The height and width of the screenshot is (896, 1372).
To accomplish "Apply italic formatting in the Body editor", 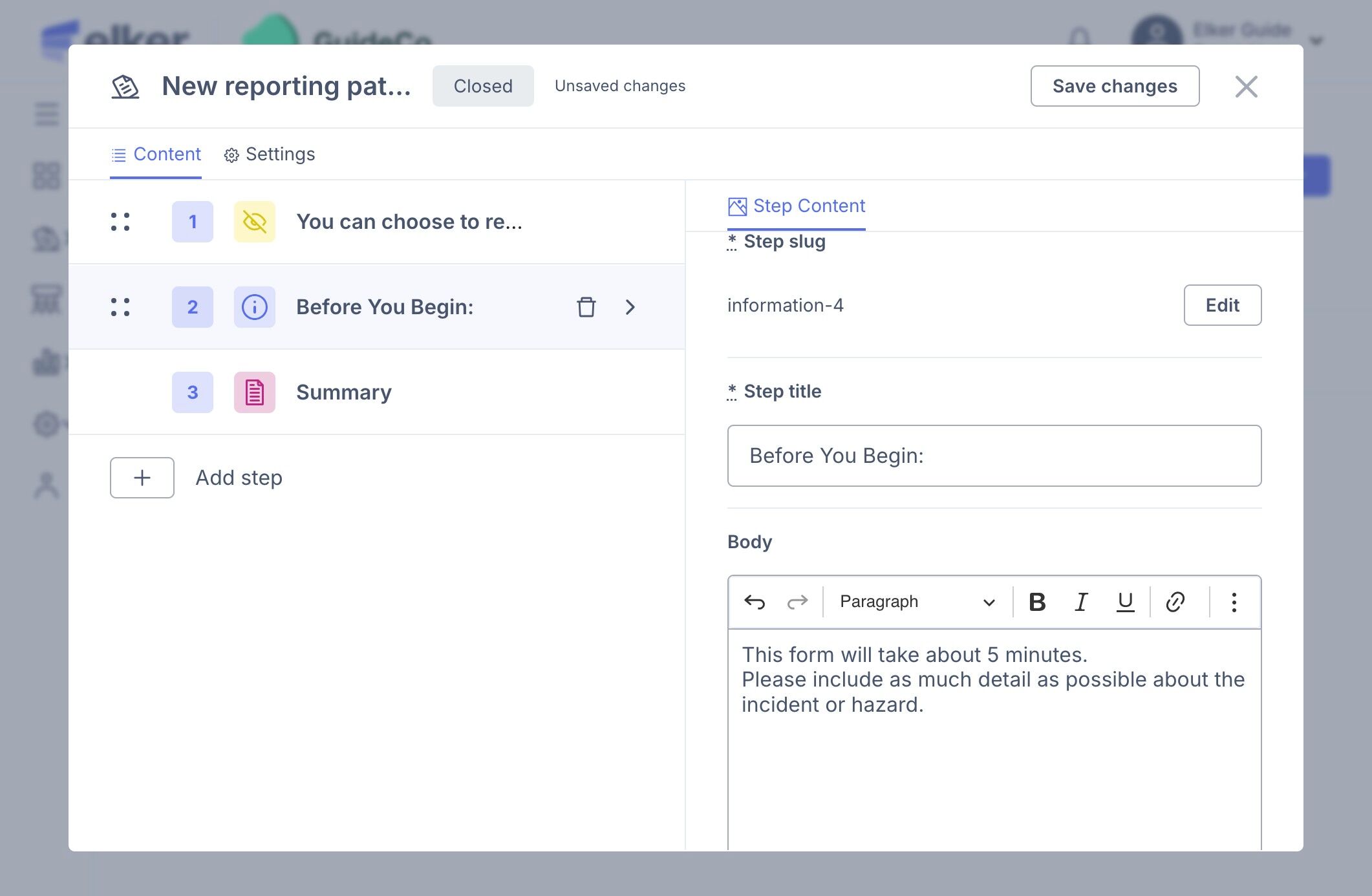I will [x=1081, y=602].
